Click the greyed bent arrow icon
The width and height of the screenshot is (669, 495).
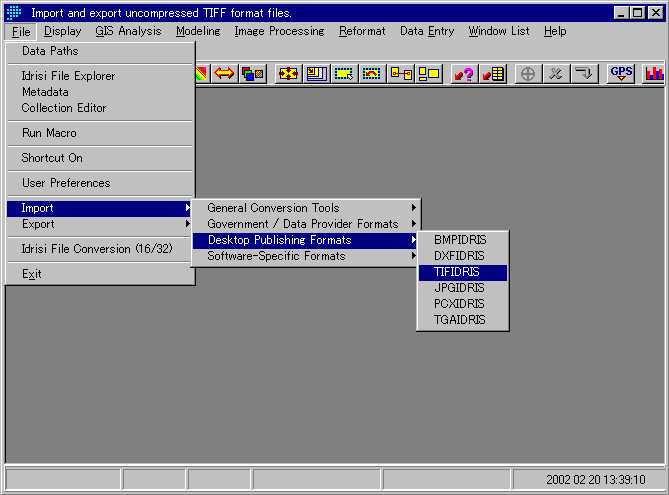pyautogui.click(x=584, y=74)
